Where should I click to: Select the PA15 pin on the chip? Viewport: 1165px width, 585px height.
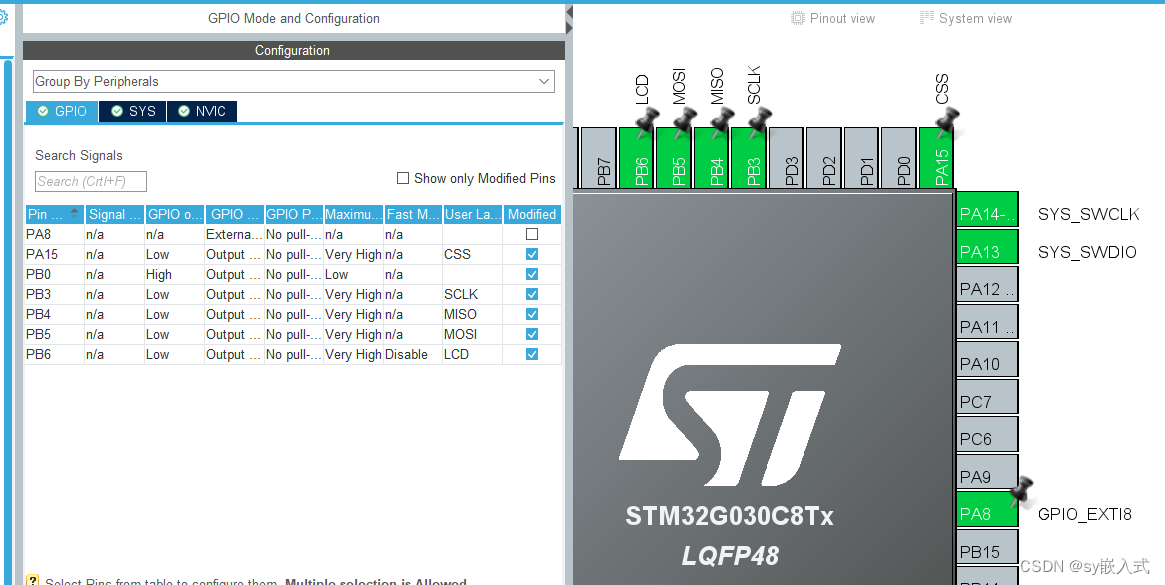[936, 158]
